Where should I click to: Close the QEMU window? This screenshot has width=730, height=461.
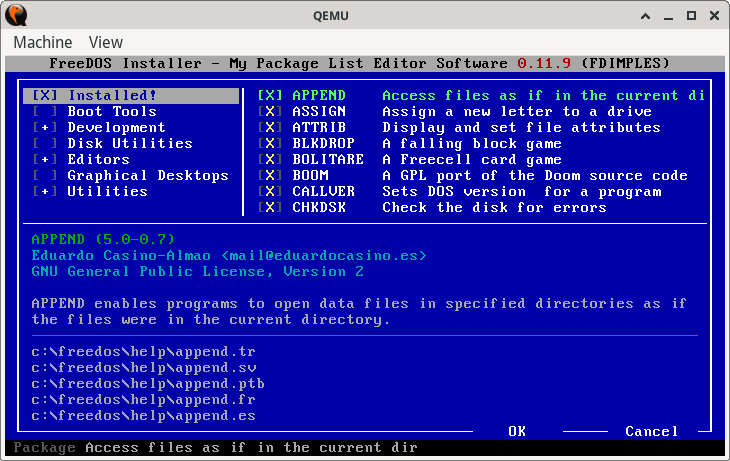click(x=715, y=16)
